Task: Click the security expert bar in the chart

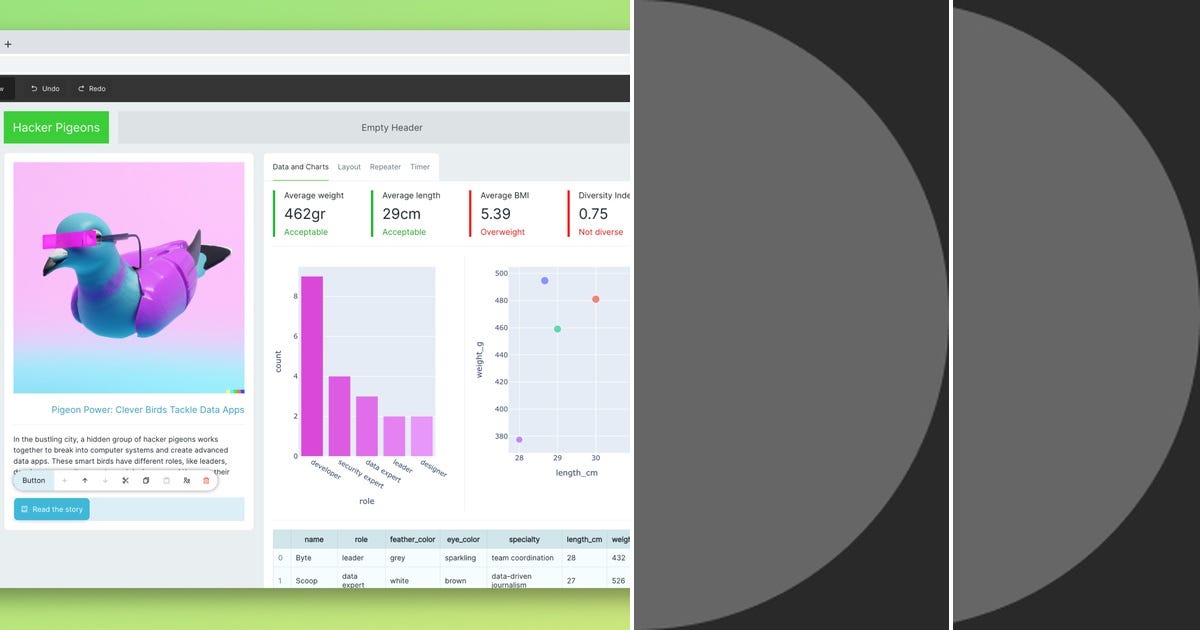Action: pos(340,416)
